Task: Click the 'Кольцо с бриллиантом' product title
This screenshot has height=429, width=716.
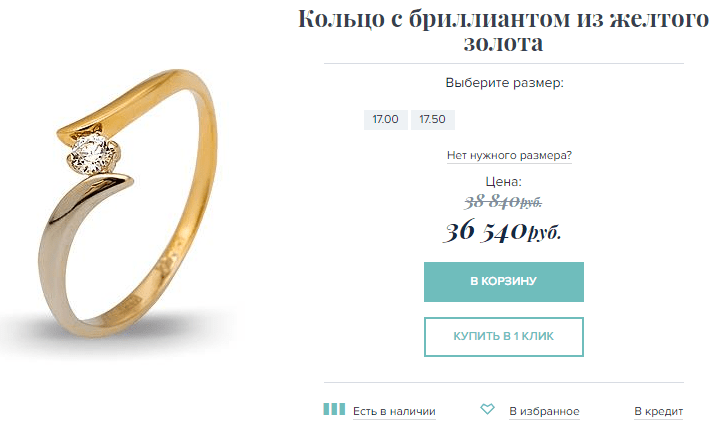Action: (x=503, y=31)
